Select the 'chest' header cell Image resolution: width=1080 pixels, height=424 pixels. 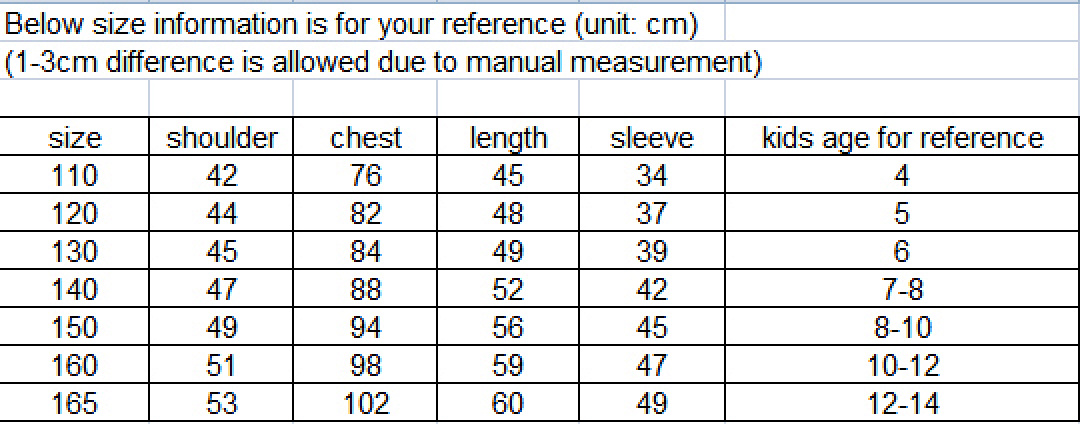(365, 138)
